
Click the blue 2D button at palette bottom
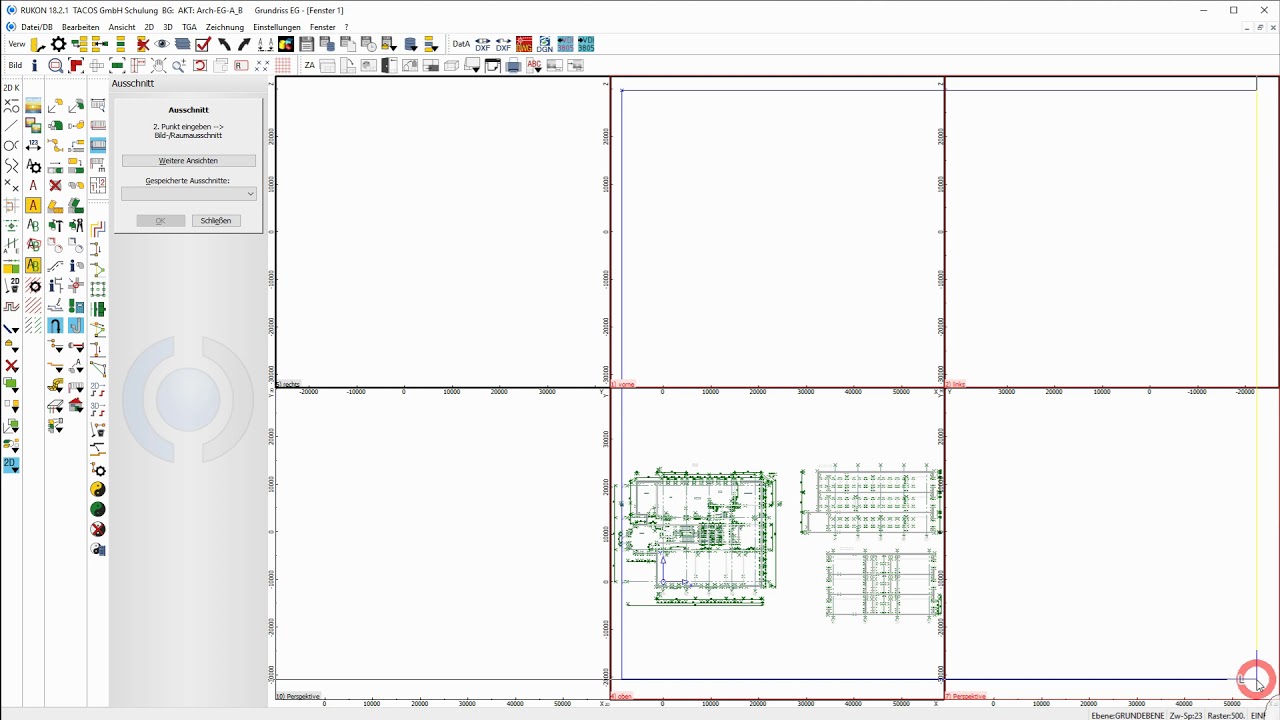pyautogui.click(x=11, y=465)
